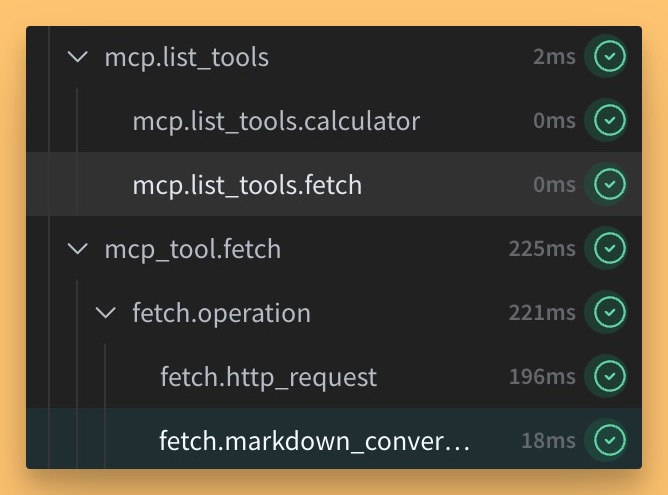Collapse the fetch.operation chevron

click(x=105, y=313)
